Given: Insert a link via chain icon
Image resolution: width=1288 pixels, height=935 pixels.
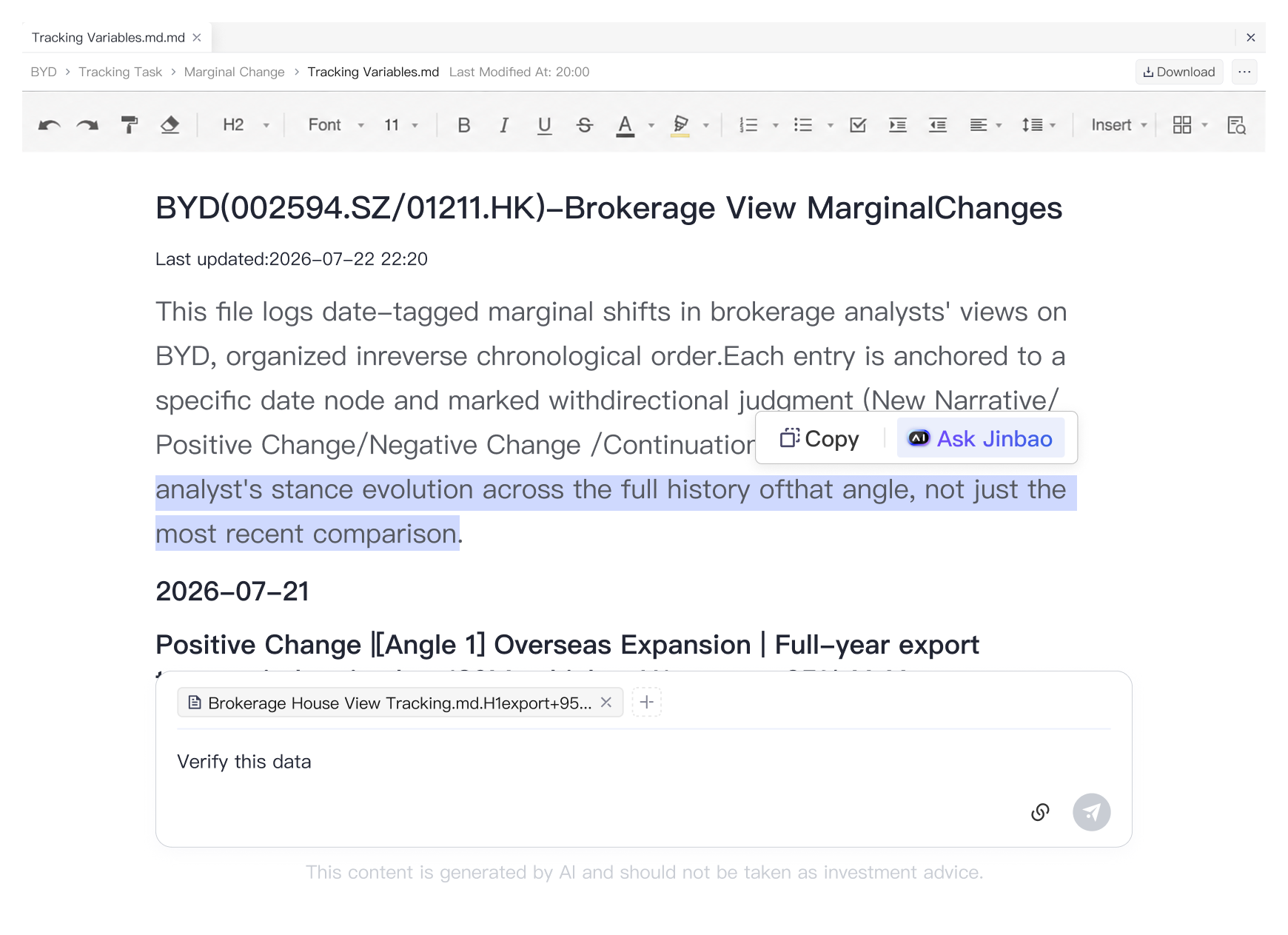Looking at the screenshot, I should (1040, 812).
